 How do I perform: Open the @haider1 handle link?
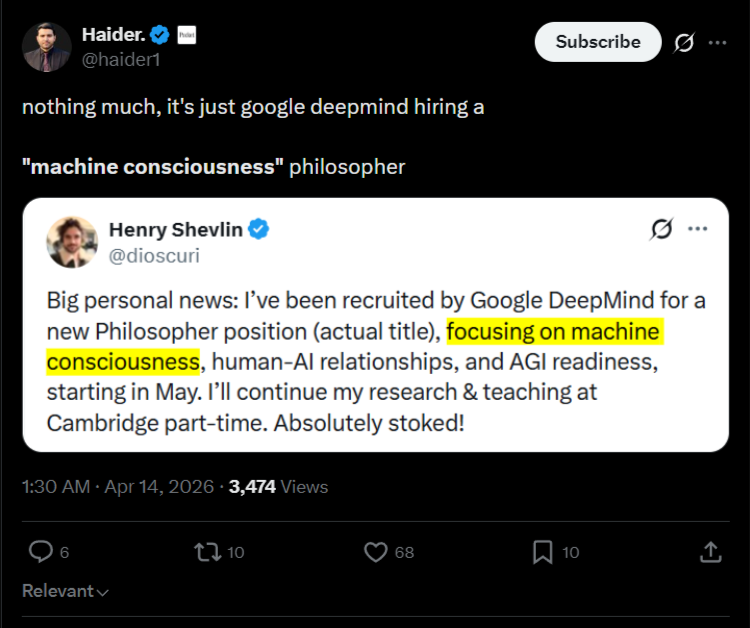coord(121,59)
